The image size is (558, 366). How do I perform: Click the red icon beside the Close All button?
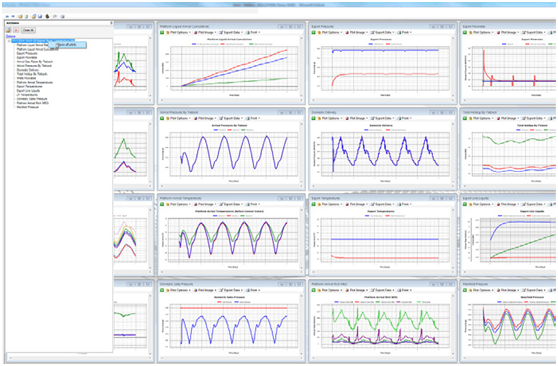pos(16,30)
